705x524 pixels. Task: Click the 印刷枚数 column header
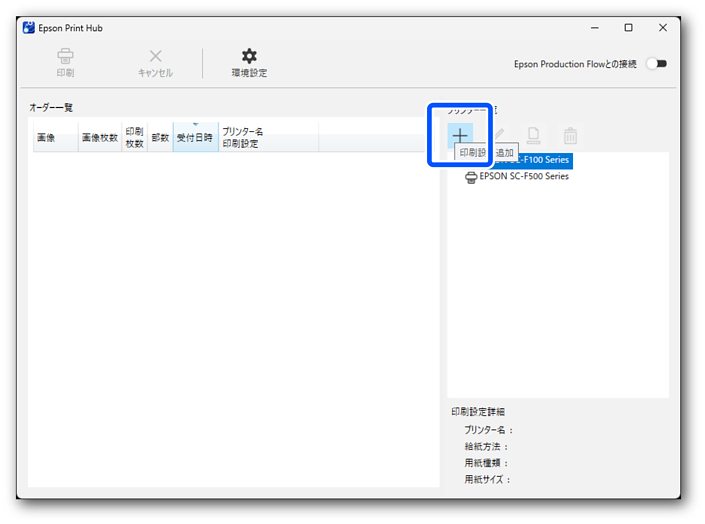134,138
